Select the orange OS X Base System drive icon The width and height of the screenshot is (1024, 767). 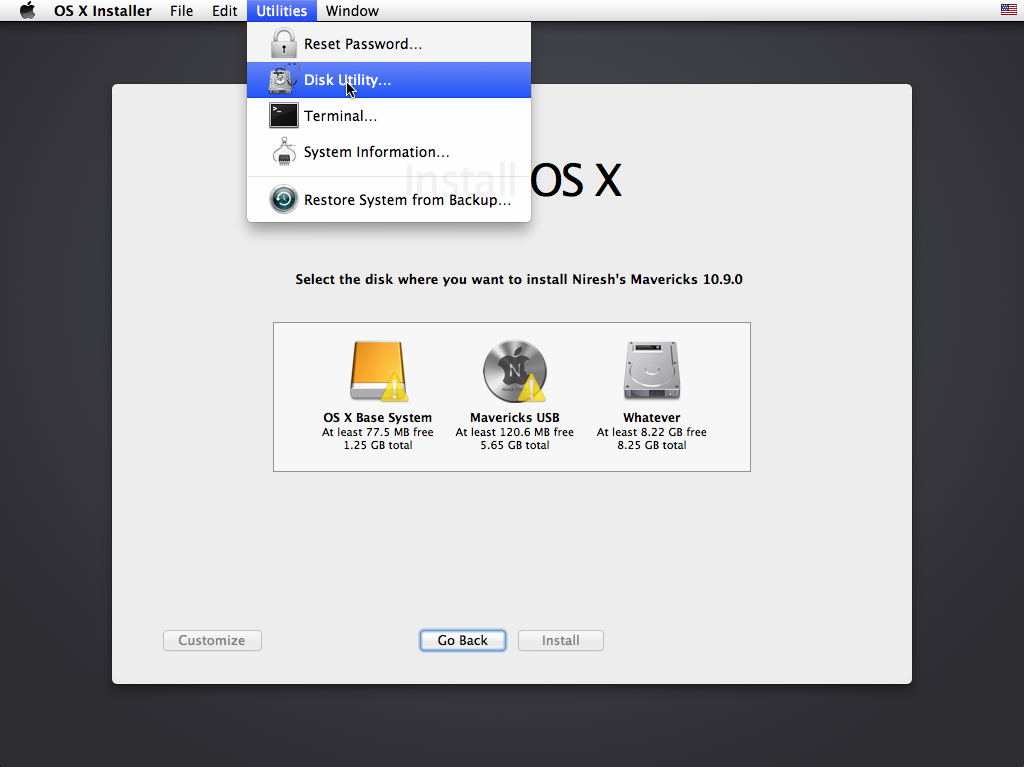[378, 371]
